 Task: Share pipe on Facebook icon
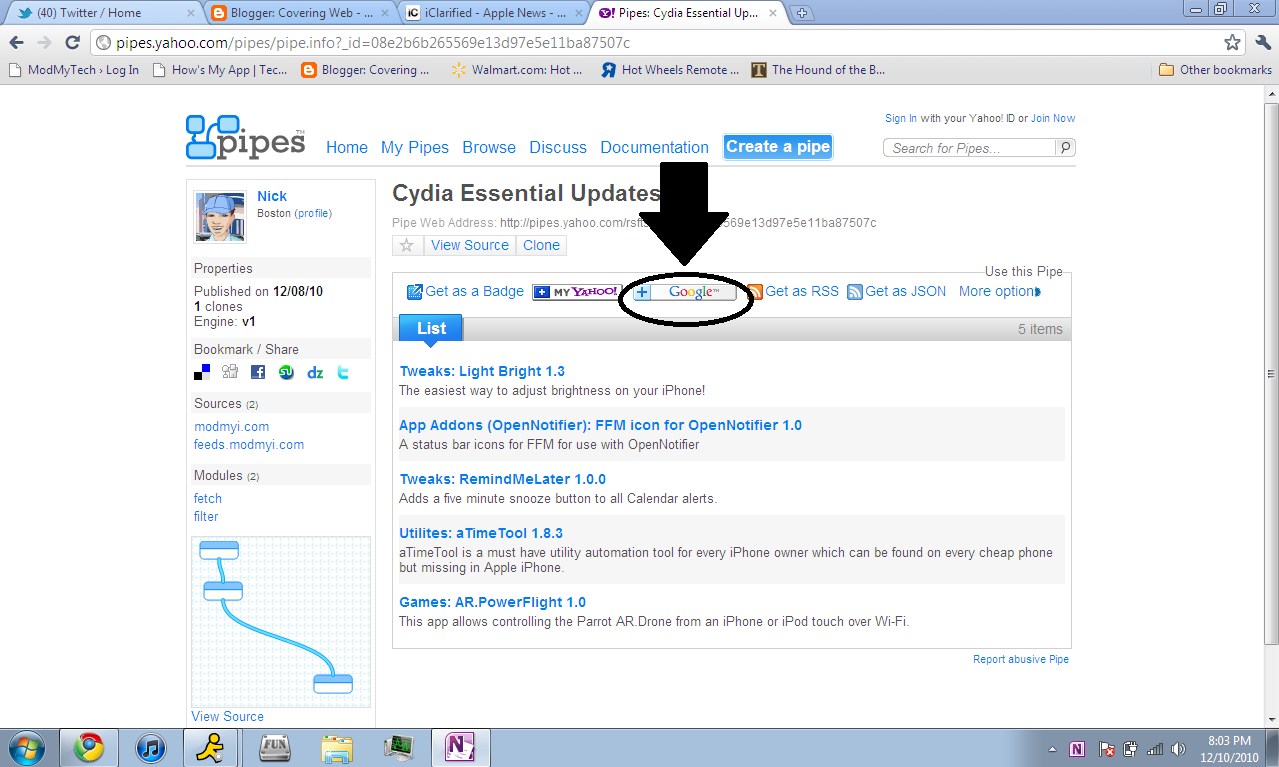tap(258, 372)
